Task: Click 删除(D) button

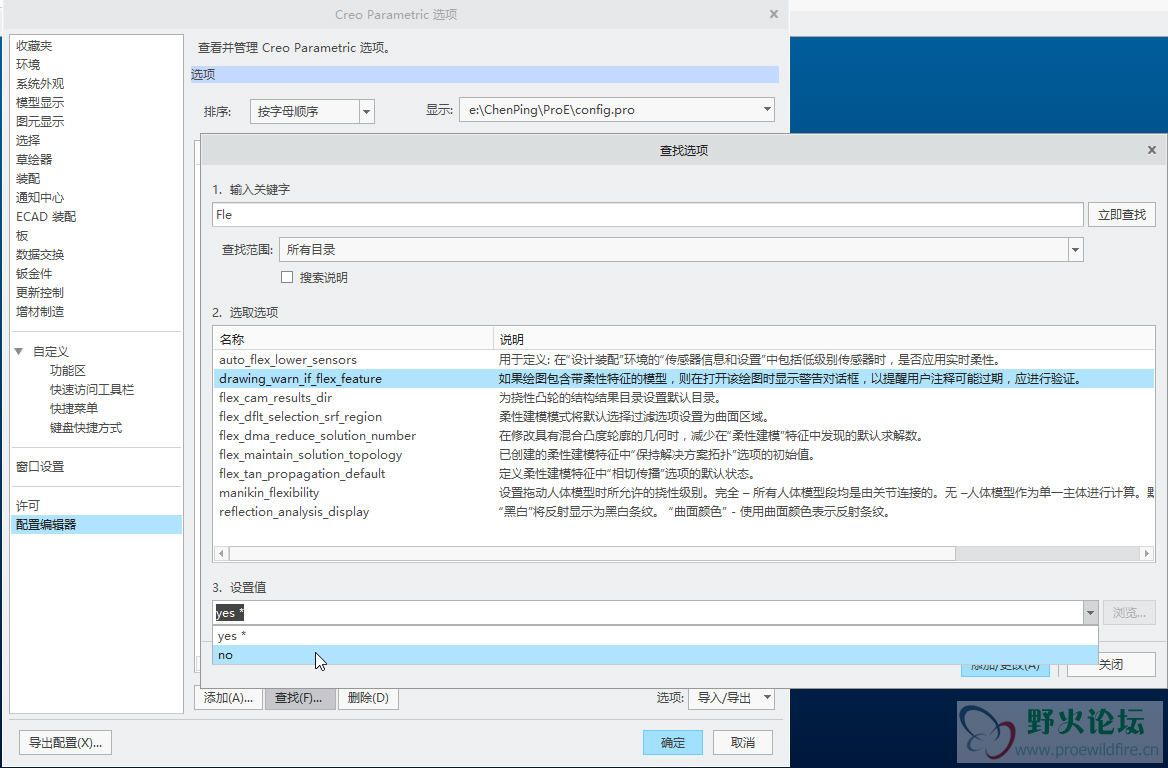Action: tap(368, 698)
